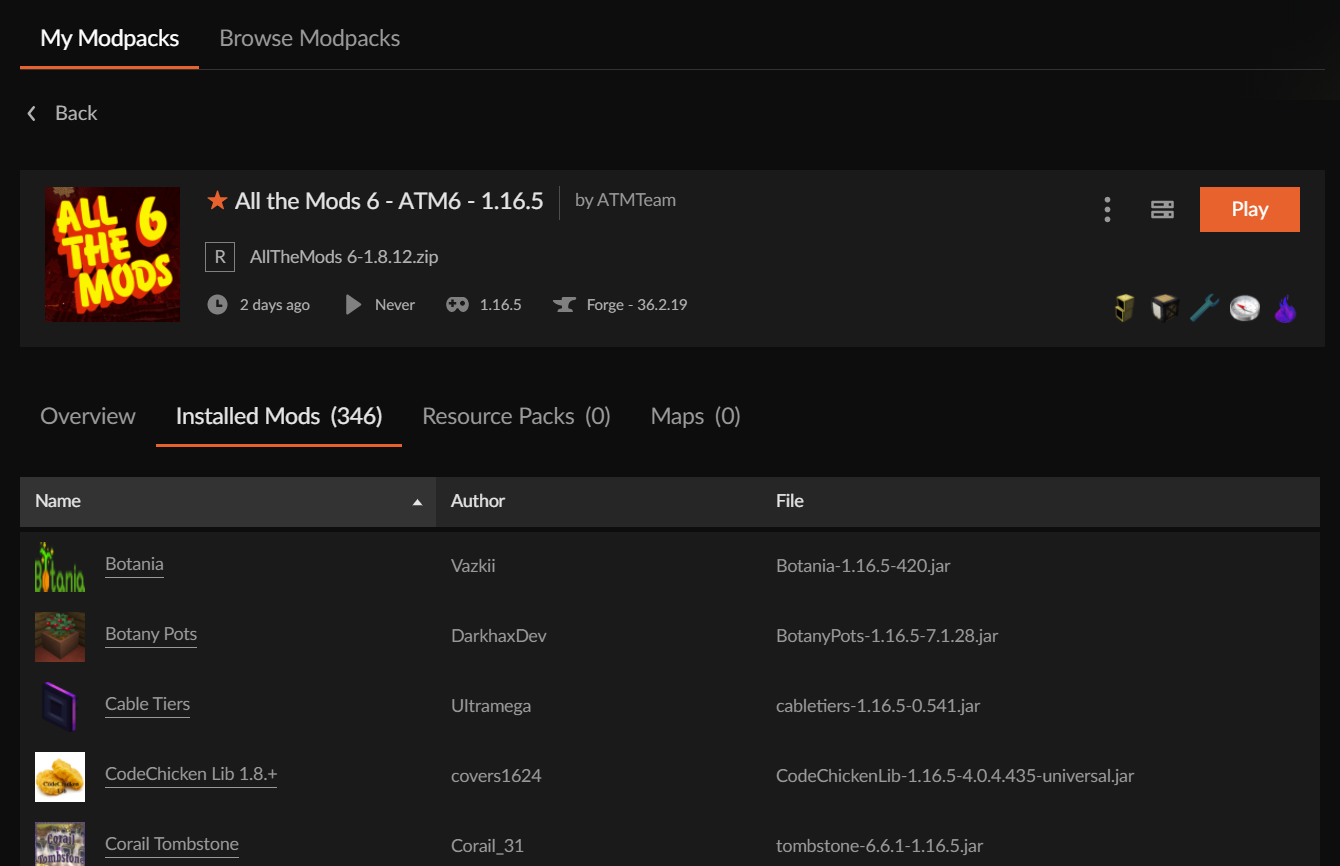Open the CodeChicken Lib 1.8.+ mod link

pyautogui.click(x=191, y=774)
